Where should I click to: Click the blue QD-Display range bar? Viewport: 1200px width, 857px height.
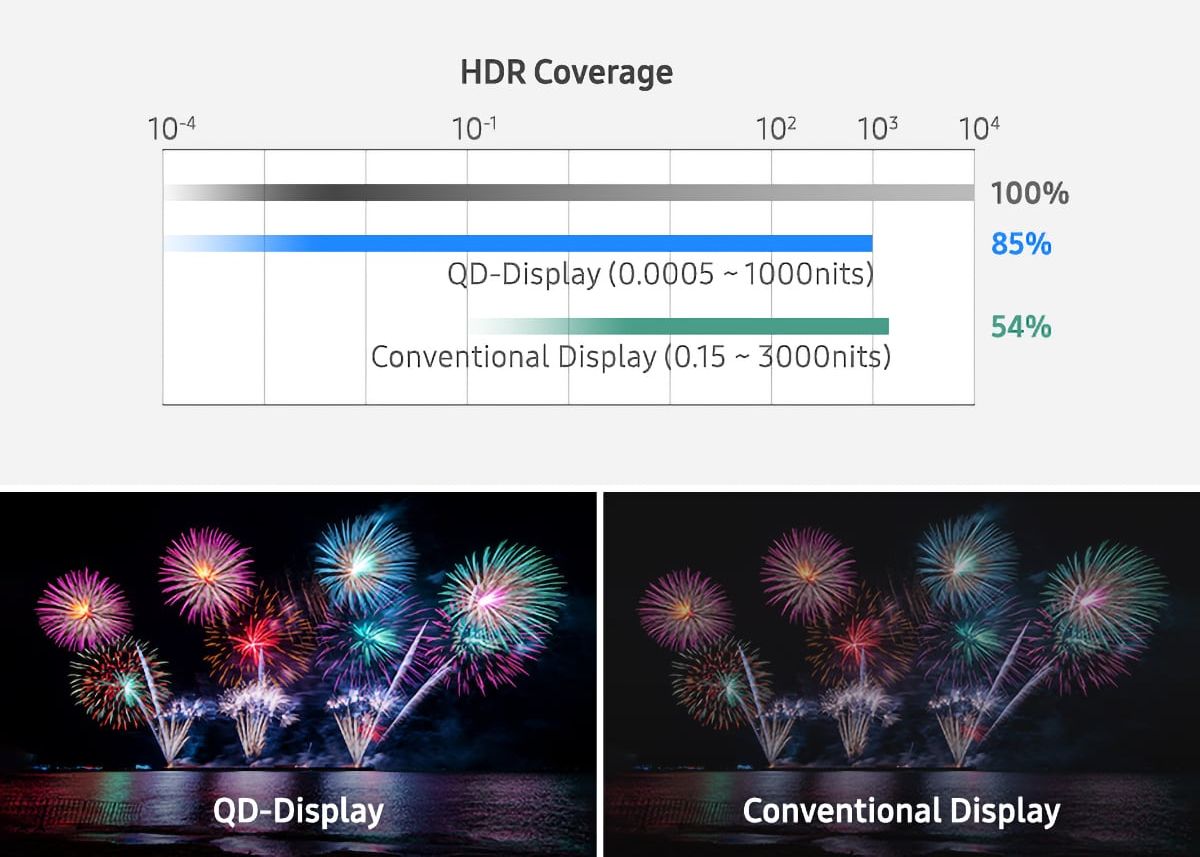pos(518,243)
